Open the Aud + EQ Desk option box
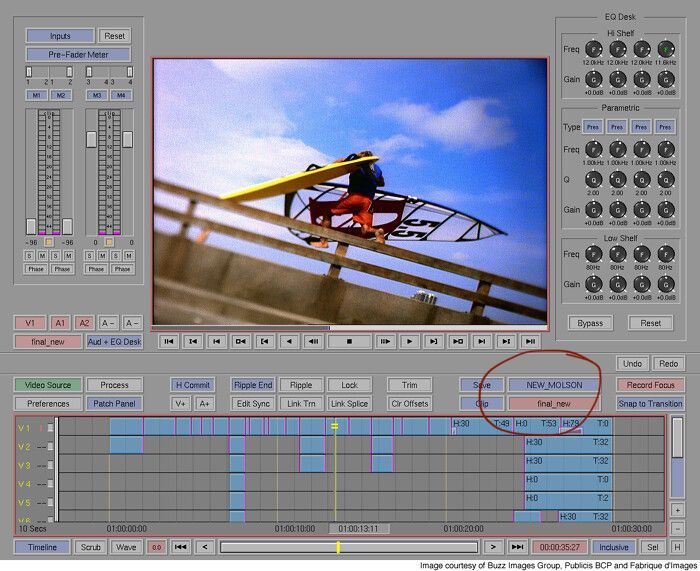Screen dimensions: 700x571 click(x=114, y=342)
